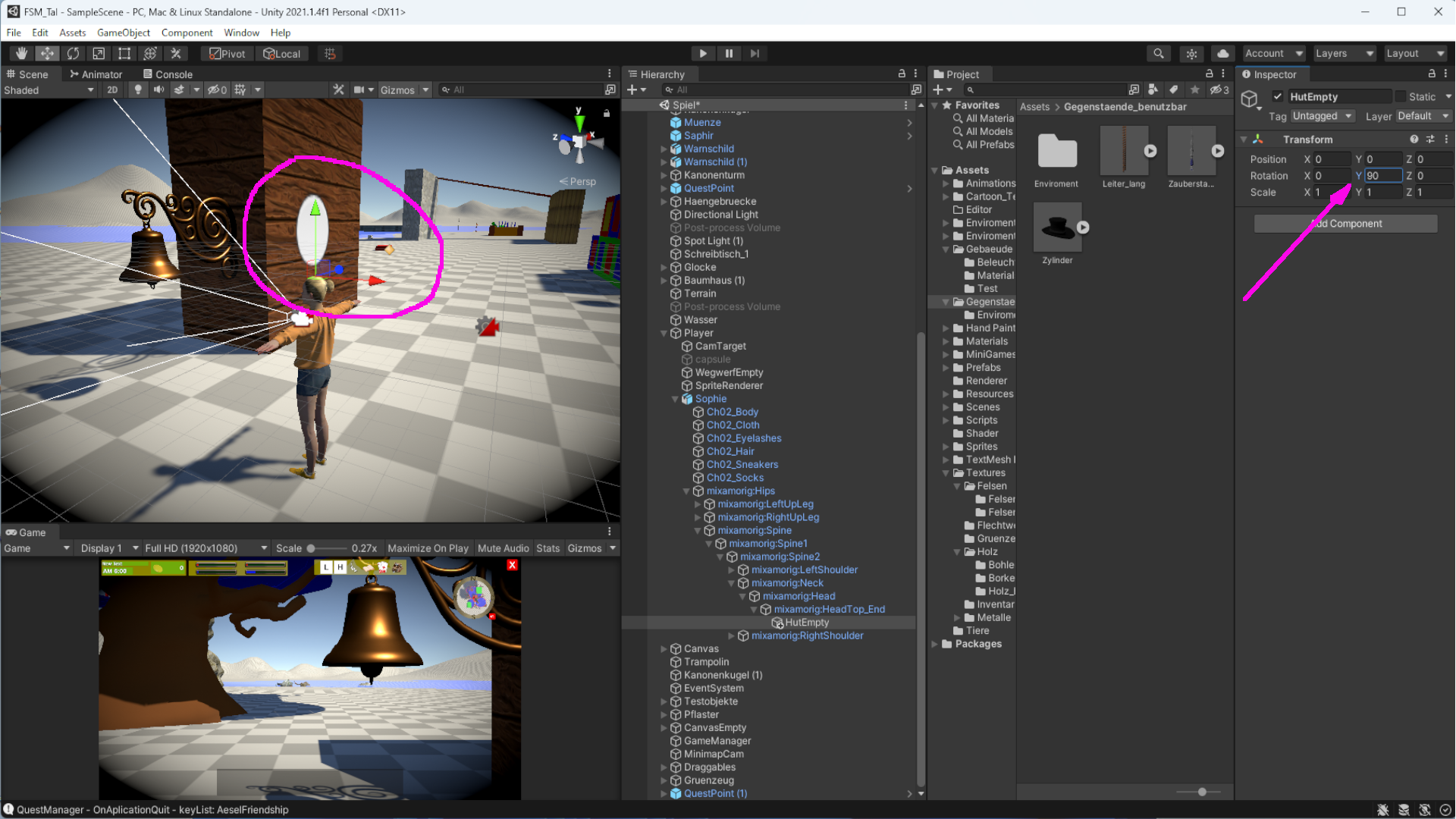Click the Pause button

729,53
